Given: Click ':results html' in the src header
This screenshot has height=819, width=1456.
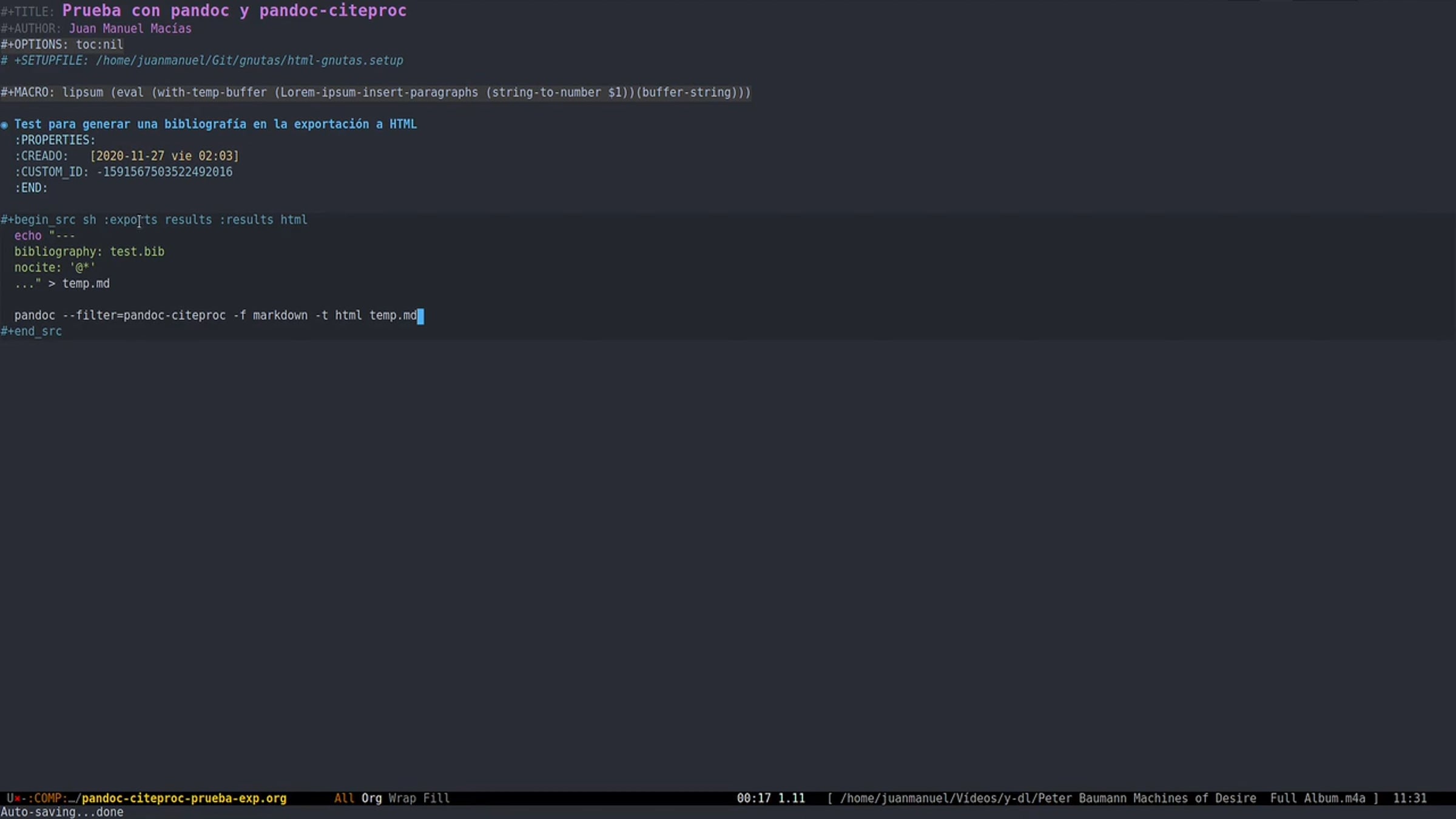Looking at the screenshot, I should (x=263, y=220).
